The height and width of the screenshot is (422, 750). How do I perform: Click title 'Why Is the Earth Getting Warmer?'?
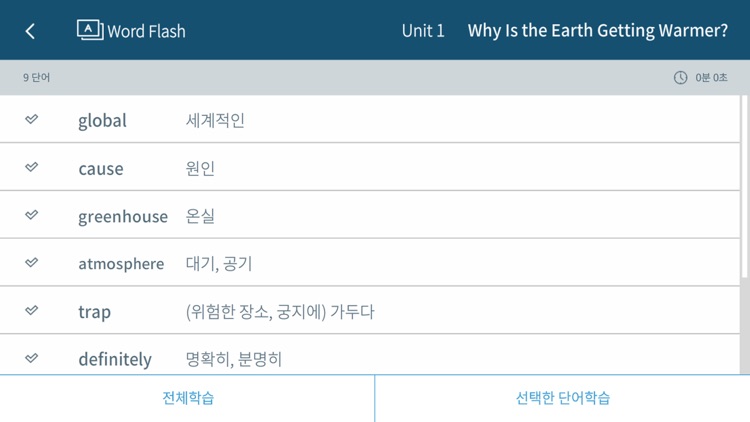[x=597, y=31]
